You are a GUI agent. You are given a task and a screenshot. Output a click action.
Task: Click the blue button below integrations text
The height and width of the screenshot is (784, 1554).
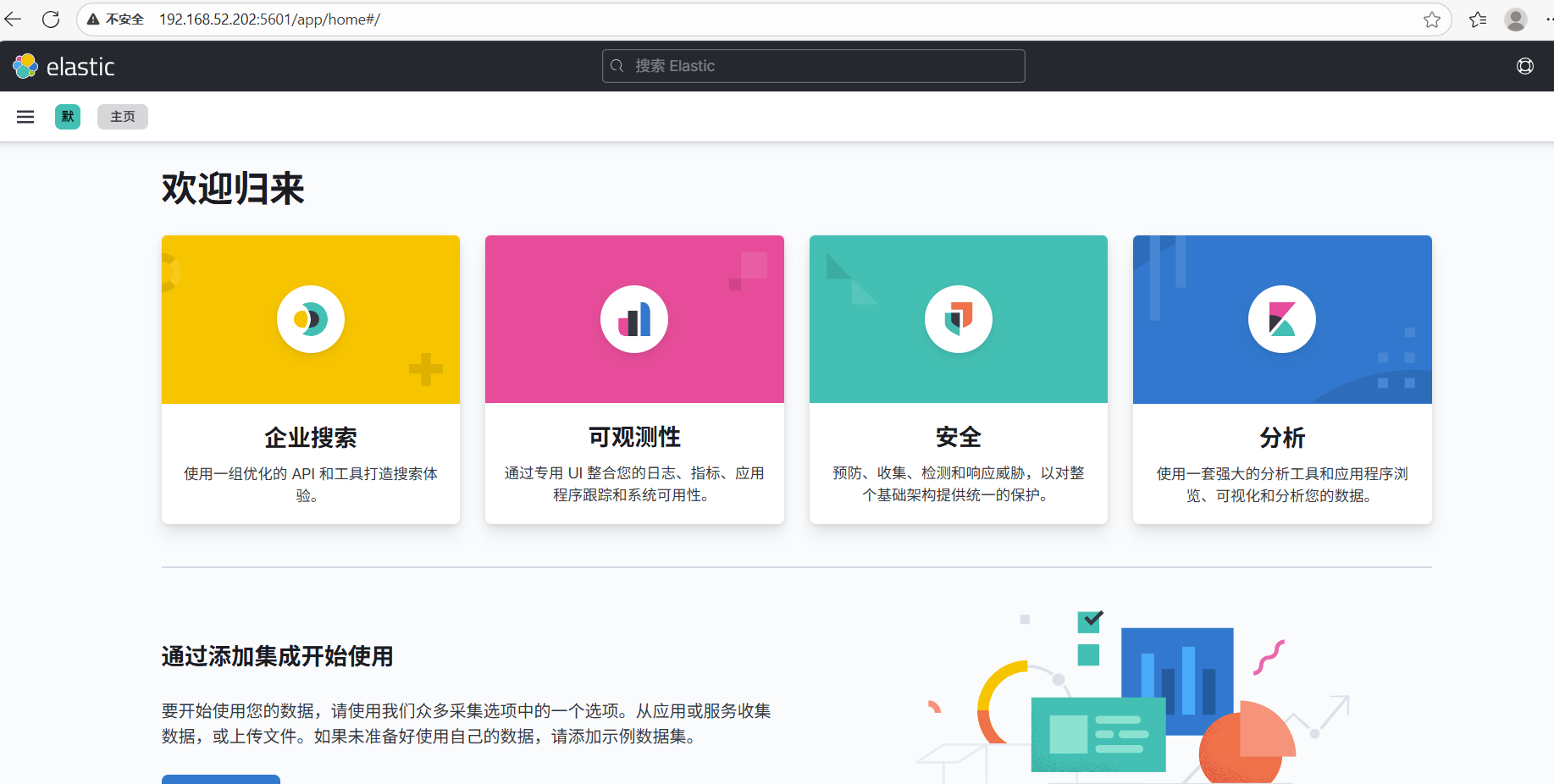tap(221, 779)
